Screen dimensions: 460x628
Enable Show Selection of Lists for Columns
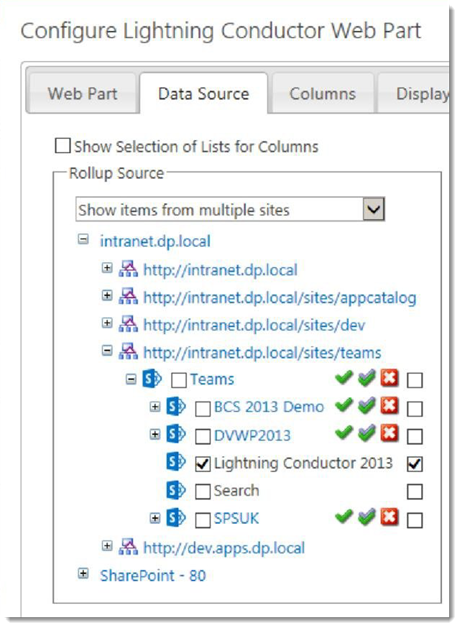(63, 145)
